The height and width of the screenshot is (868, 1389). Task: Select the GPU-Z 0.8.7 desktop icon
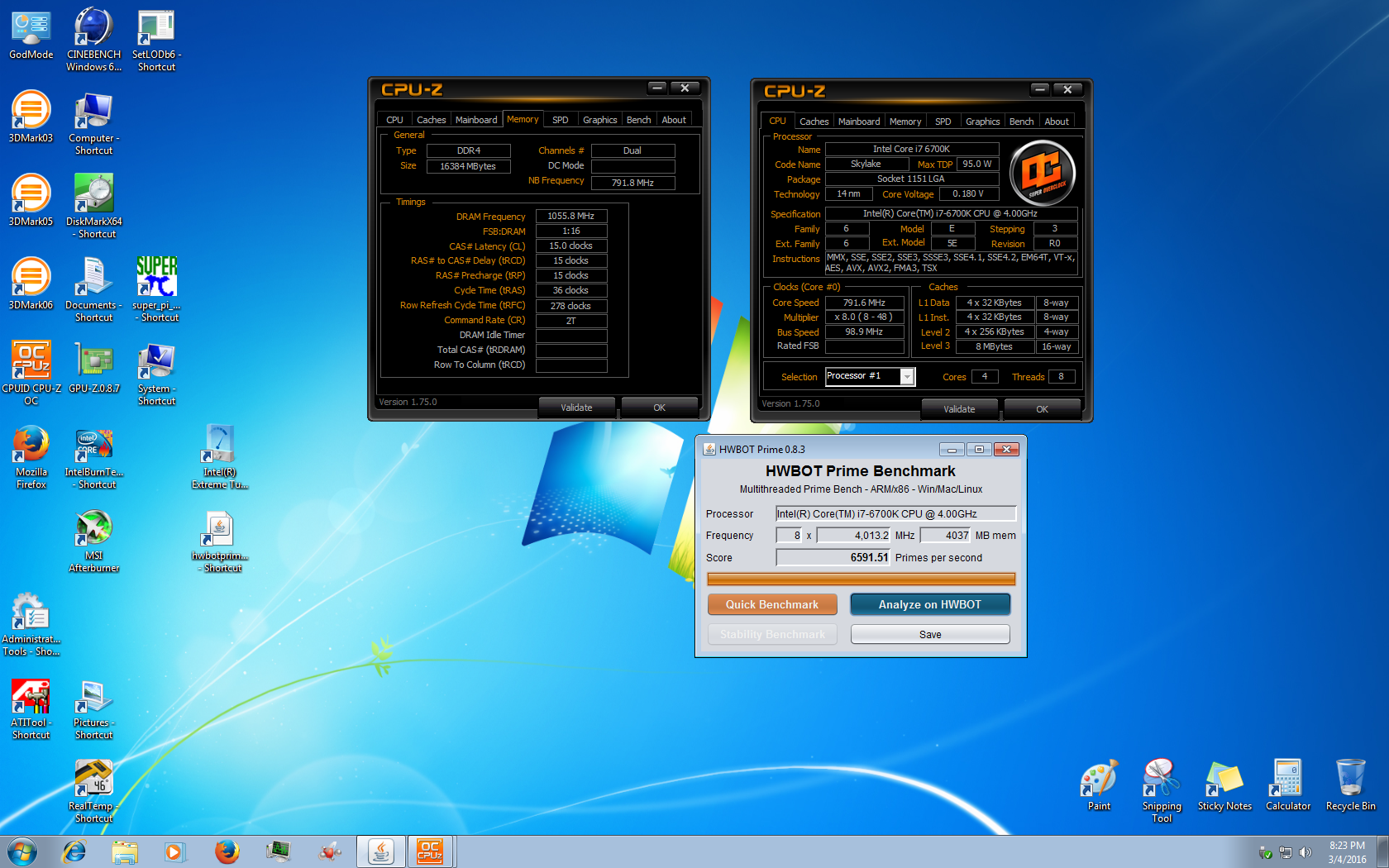(x=93, y=368)
